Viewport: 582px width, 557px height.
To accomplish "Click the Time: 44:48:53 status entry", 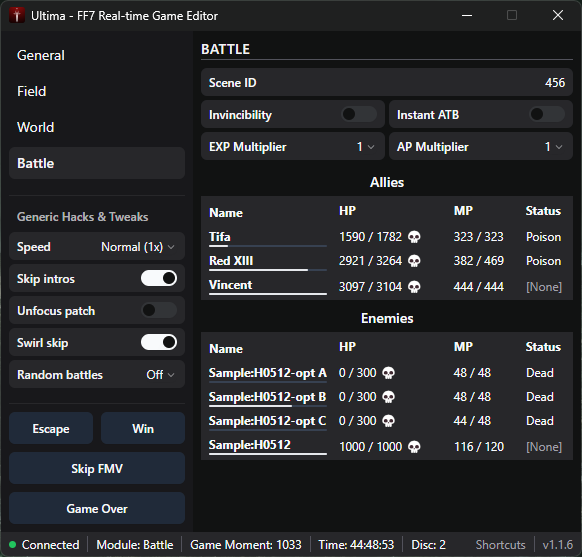I will (356, 545).
